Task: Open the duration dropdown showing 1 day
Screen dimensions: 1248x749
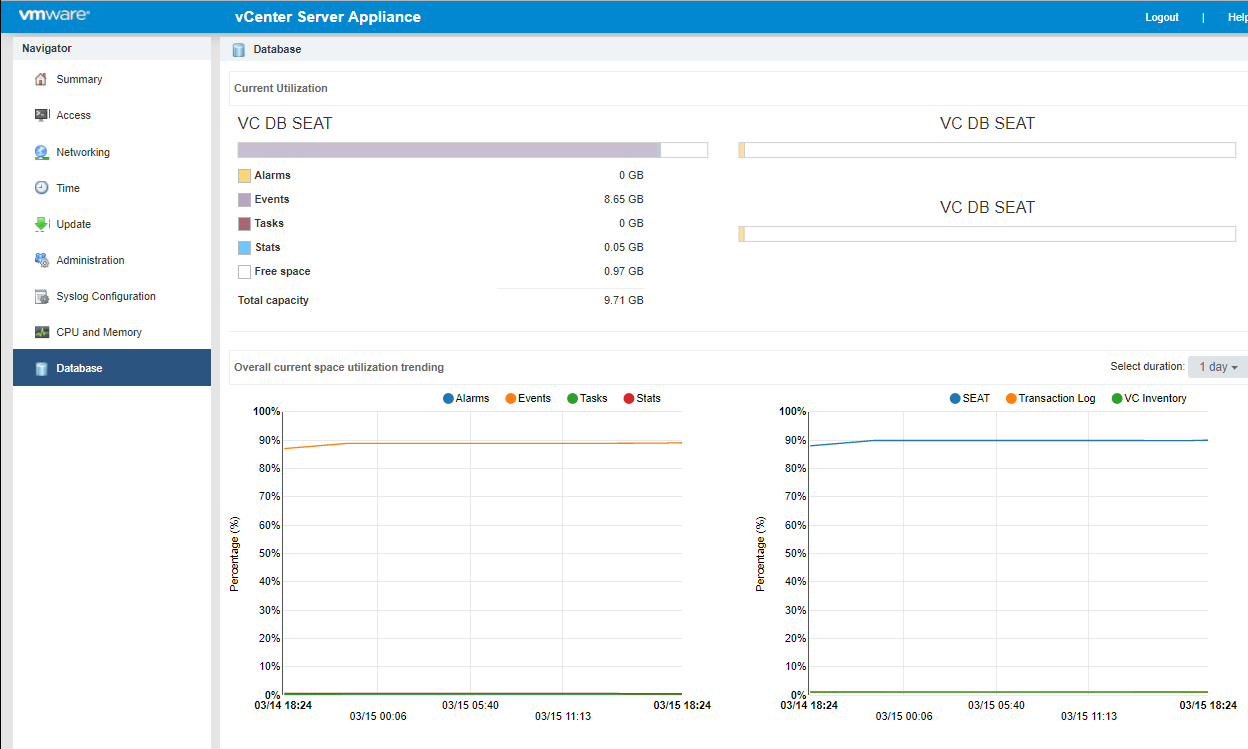Action: pos(1216,367)
